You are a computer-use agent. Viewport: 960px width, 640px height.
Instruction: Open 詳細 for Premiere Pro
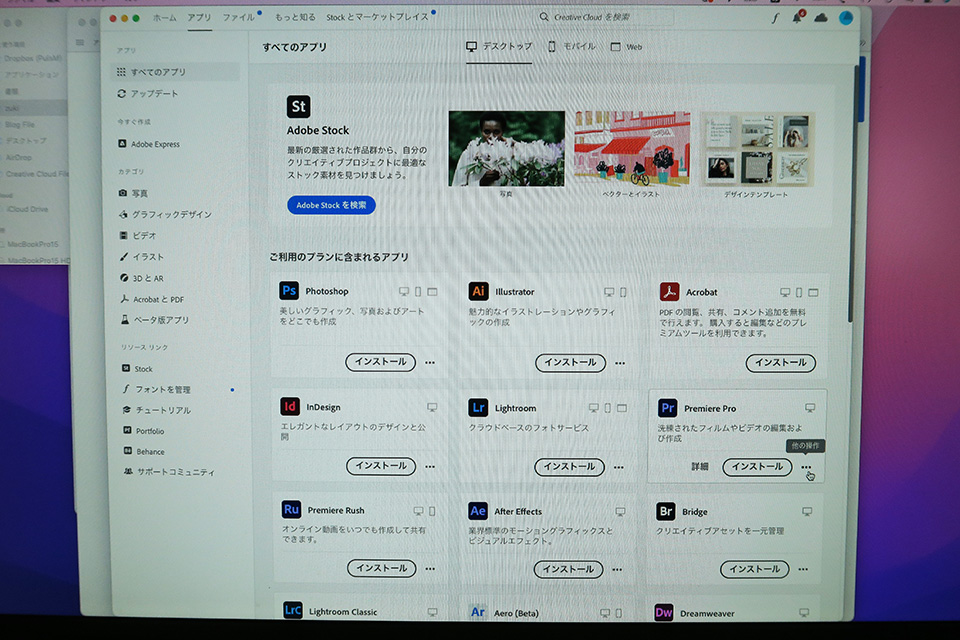coord(700,467)
